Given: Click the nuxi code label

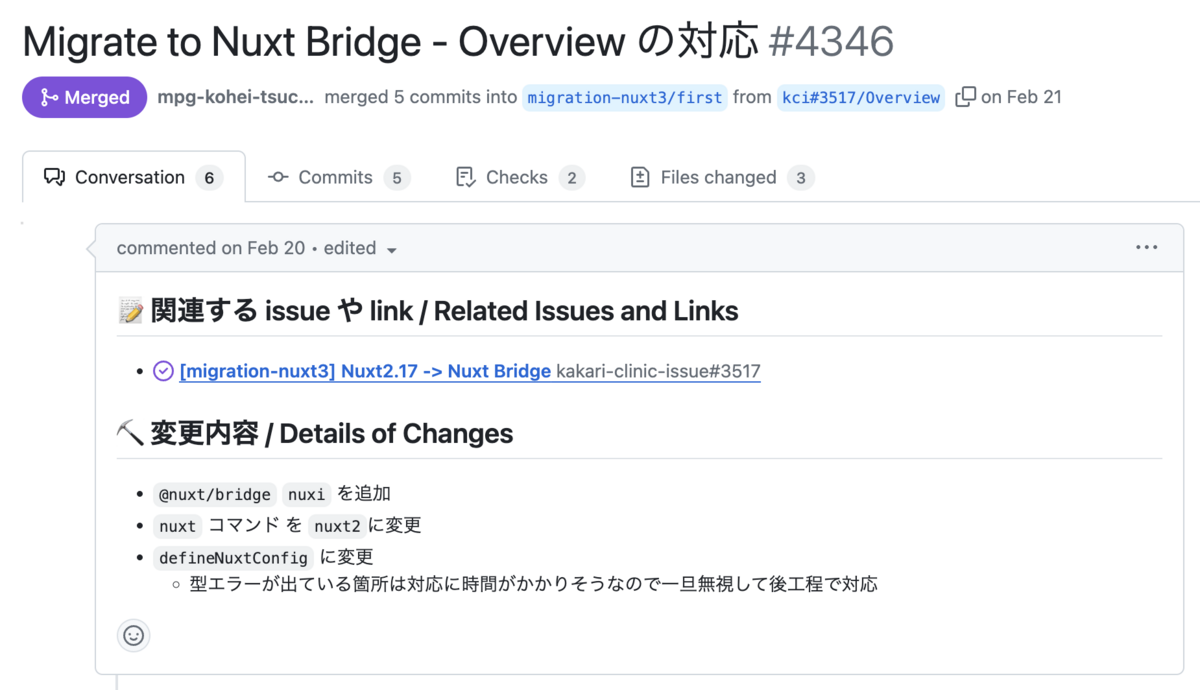Looking at the screenshot, I should (x=306, y=494).
